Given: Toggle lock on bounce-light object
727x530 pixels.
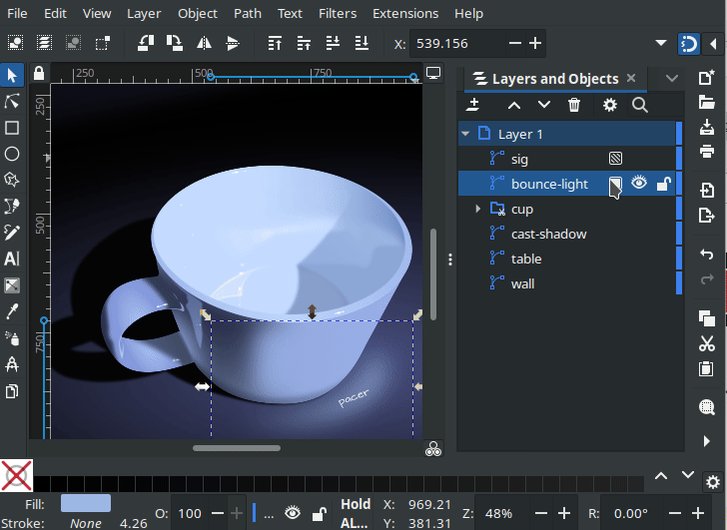Looking at the screenshot, I should [663, 183].
